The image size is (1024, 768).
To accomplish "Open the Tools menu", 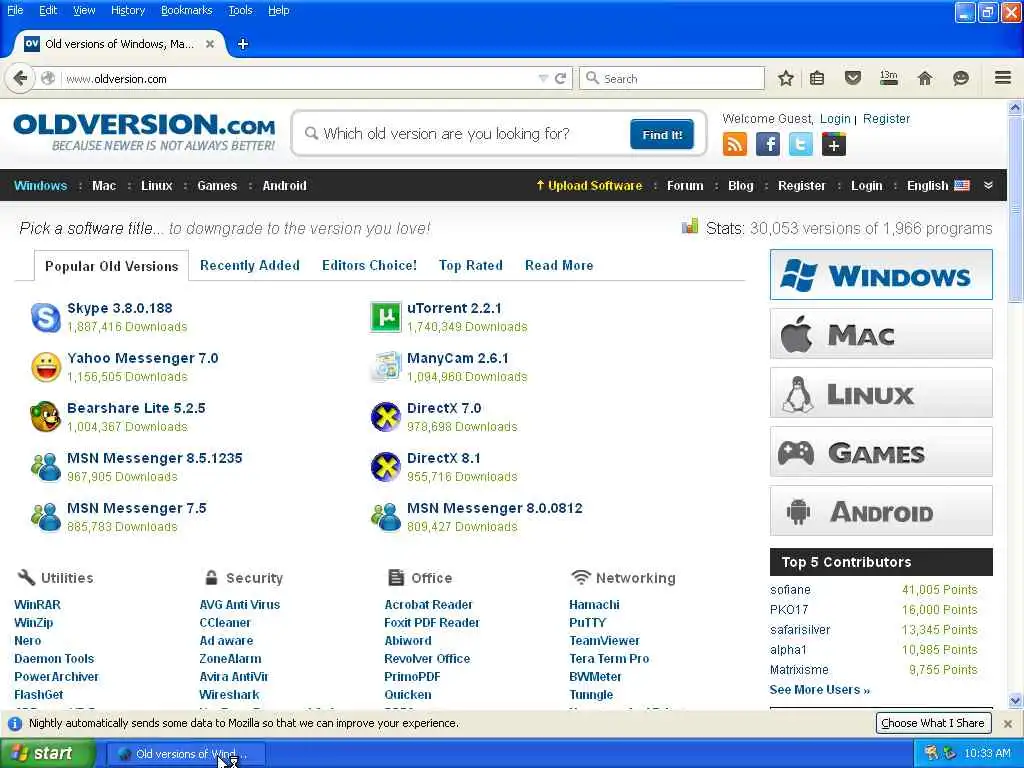I will pyautogui.click(x=240, y=10).
